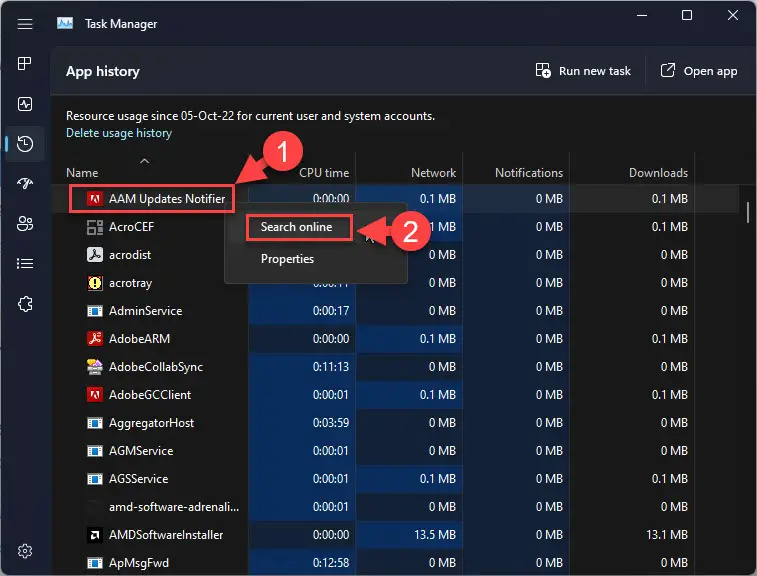Image resolution: width=757 pixels, height=576 pixels.
Task: Open the hamburger navigation menu
Action: pos(25,24)
